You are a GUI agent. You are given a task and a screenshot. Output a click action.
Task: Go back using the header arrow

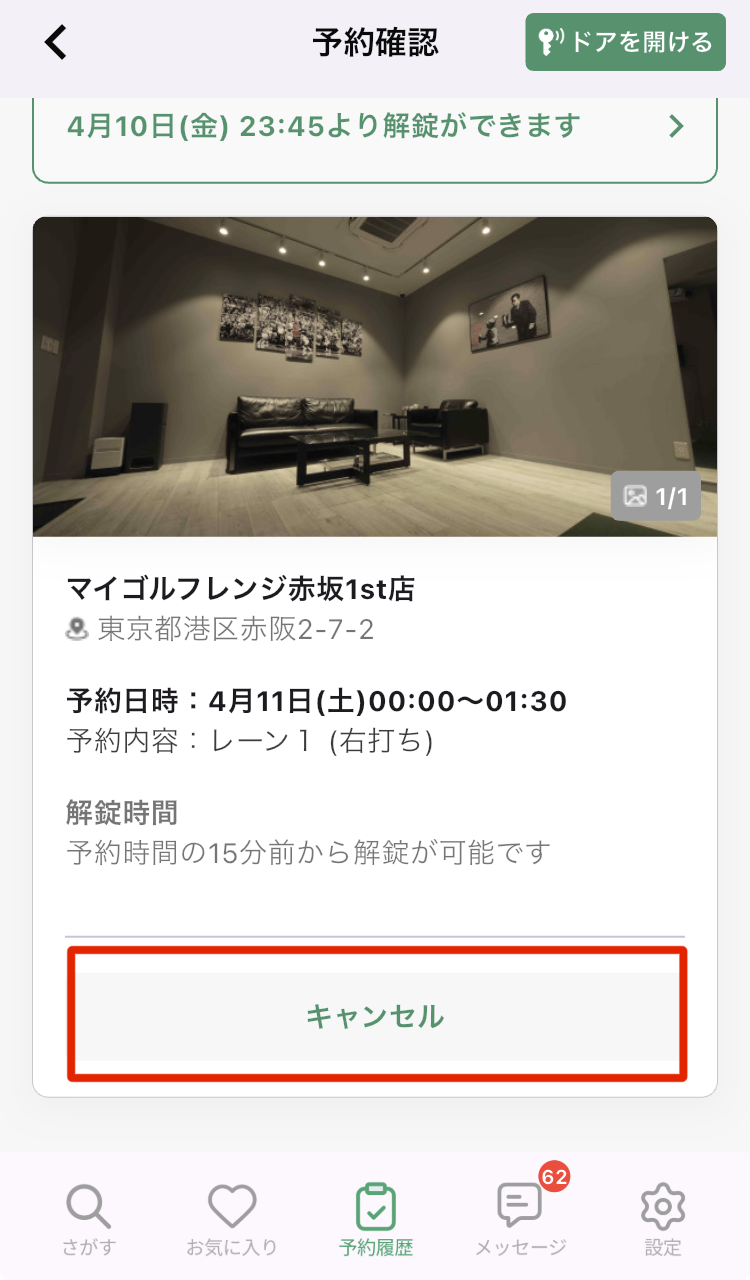56,42
